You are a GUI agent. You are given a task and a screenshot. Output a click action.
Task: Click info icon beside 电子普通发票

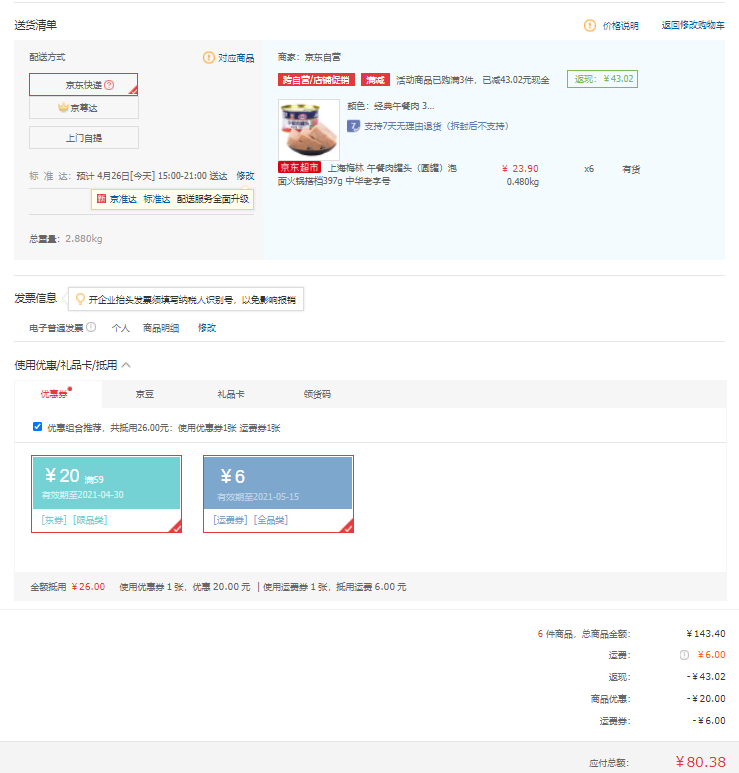coord(91,327)
